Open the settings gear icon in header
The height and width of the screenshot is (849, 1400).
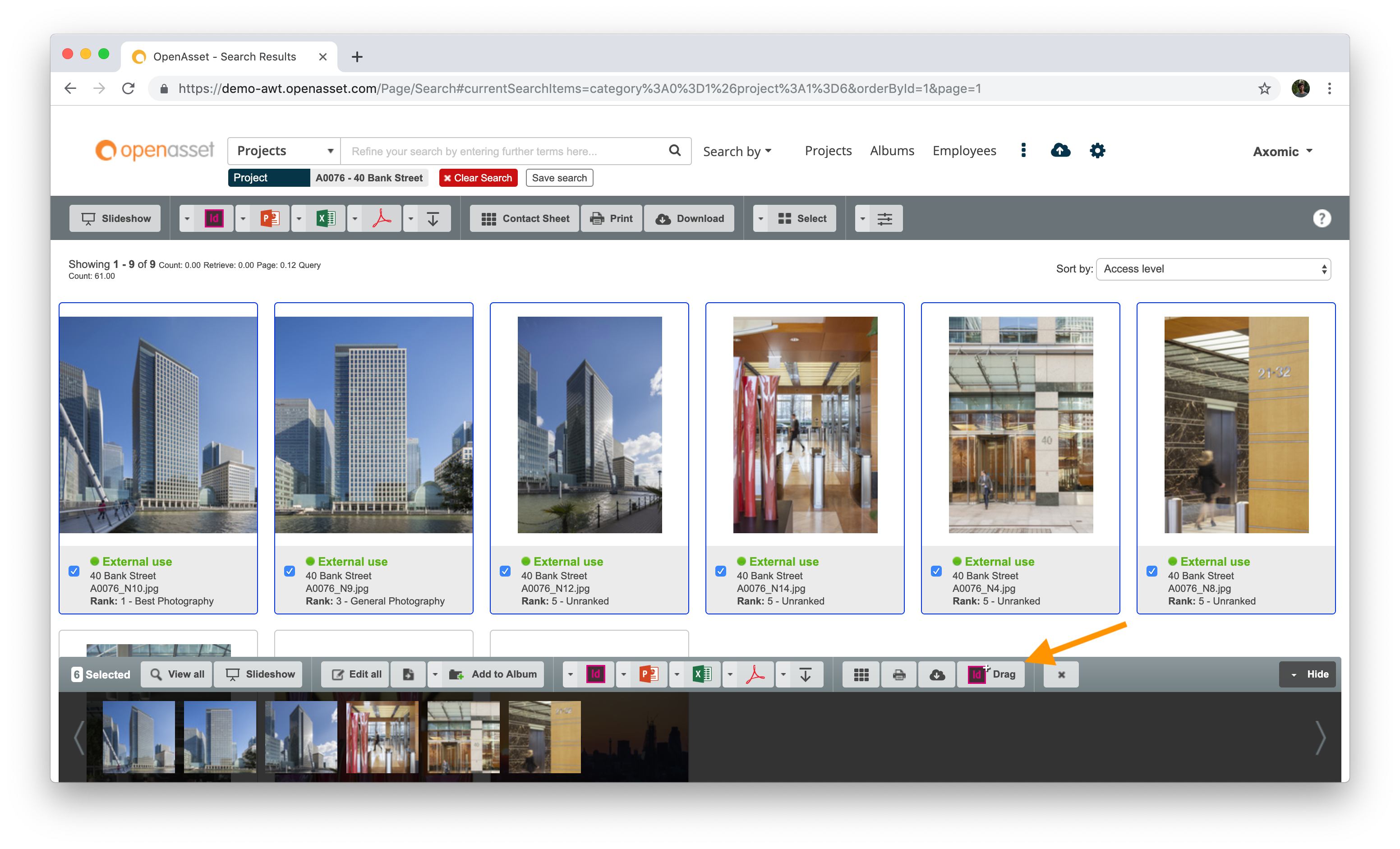click(1097, 151)
